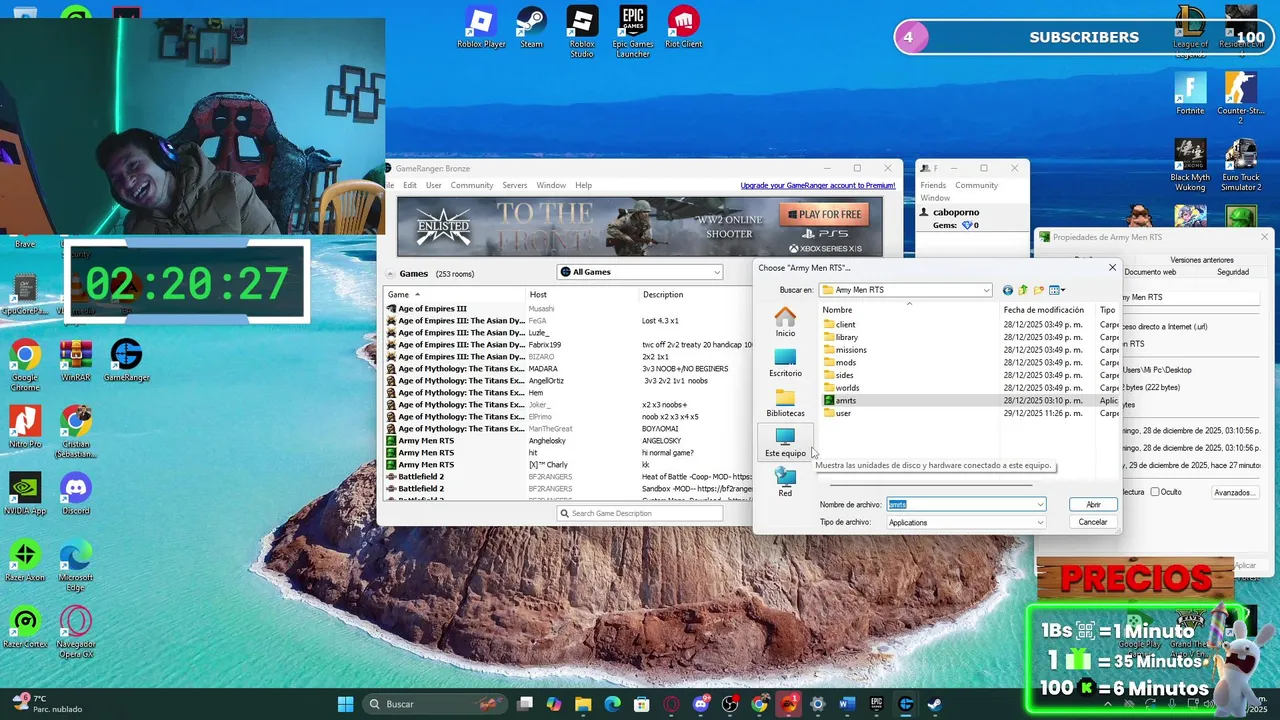The width and height of the screenshot is (1280, 720).
Task: Select Este equipo in the file dialog sidebar
Action: (785, 442)
